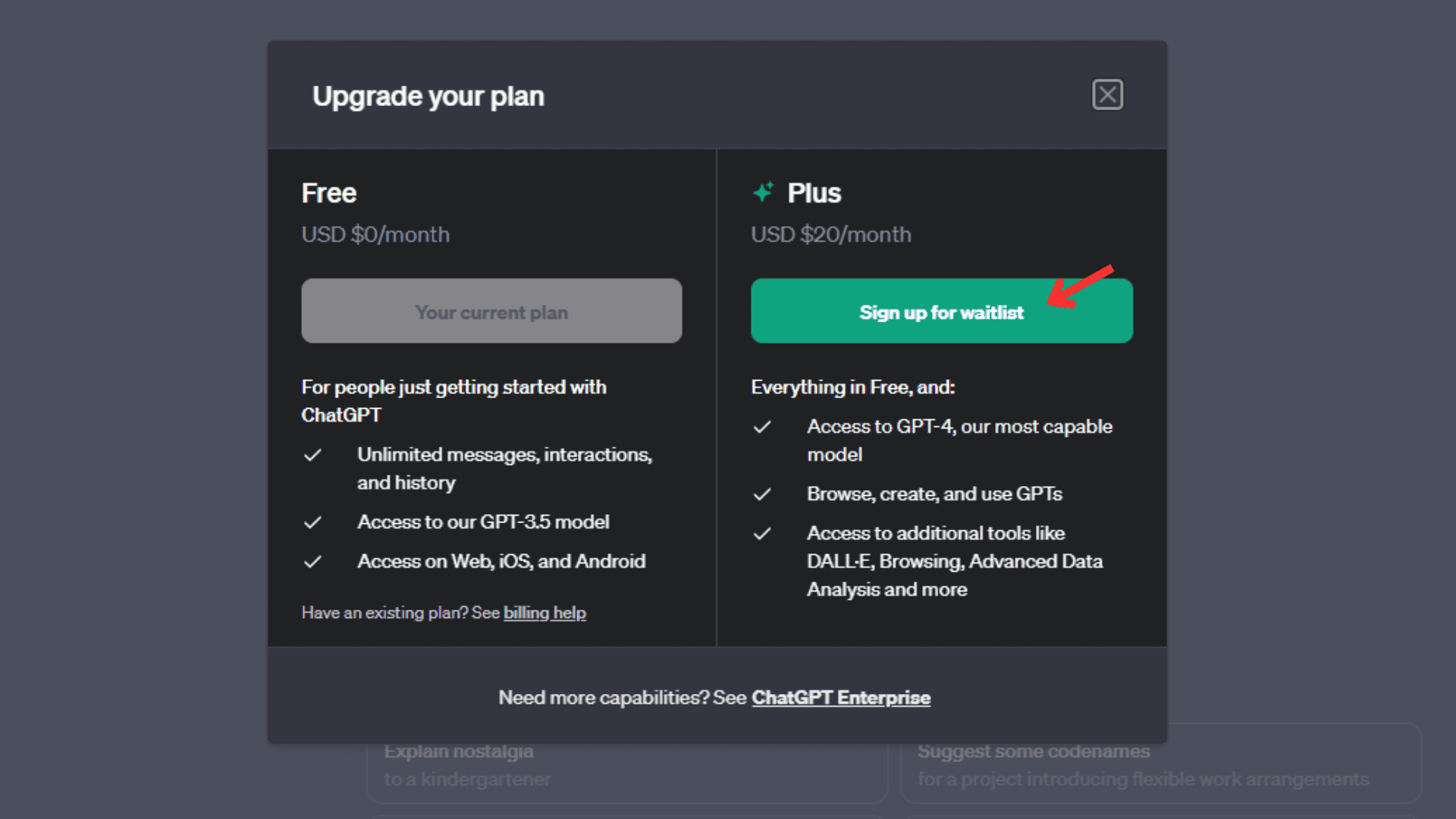Close the Upgrade your plan dialog
This screenshot has width=1456, height=819.
(1107, 95)
